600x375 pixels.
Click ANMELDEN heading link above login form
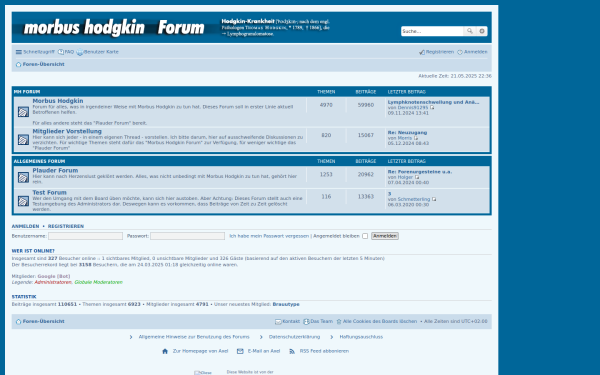click(x=25, y=227)
